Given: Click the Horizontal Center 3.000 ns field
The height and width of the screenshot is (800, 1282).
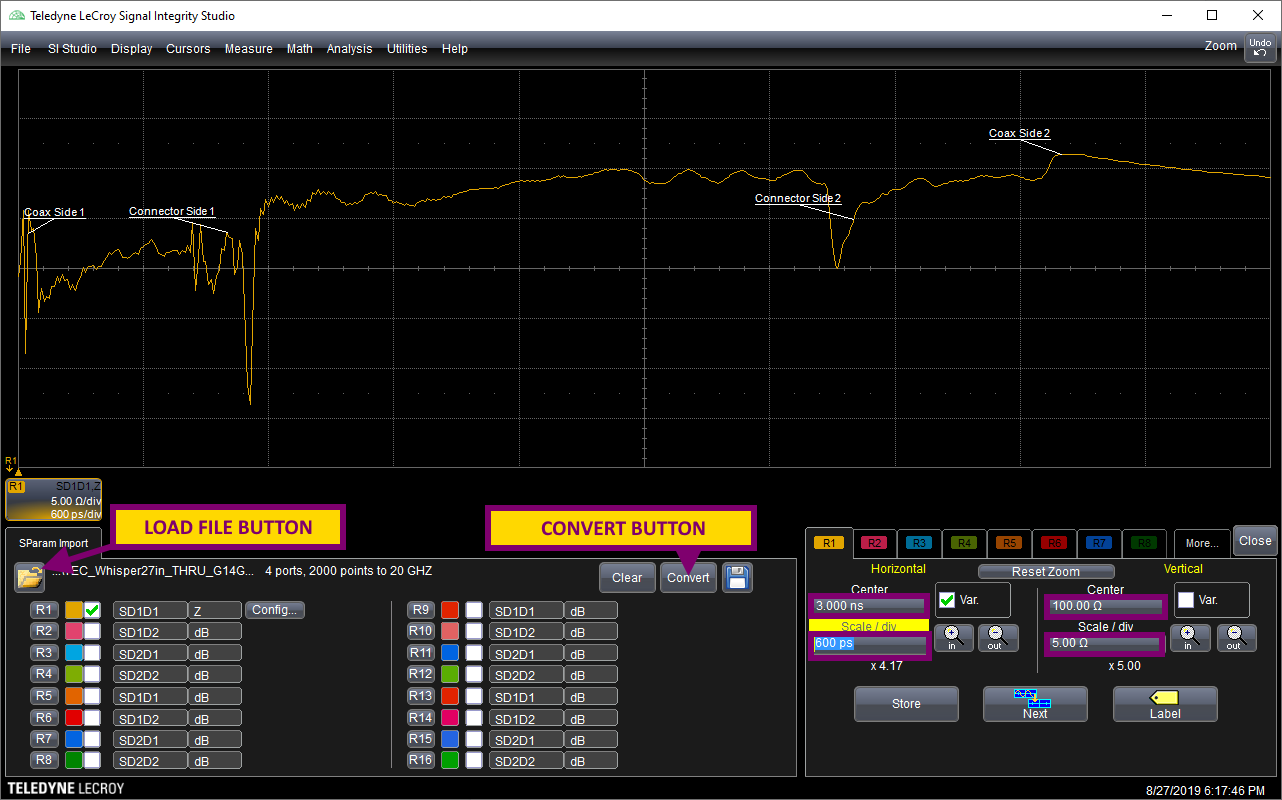Looking at the screenshot, I should click(869, 606).
